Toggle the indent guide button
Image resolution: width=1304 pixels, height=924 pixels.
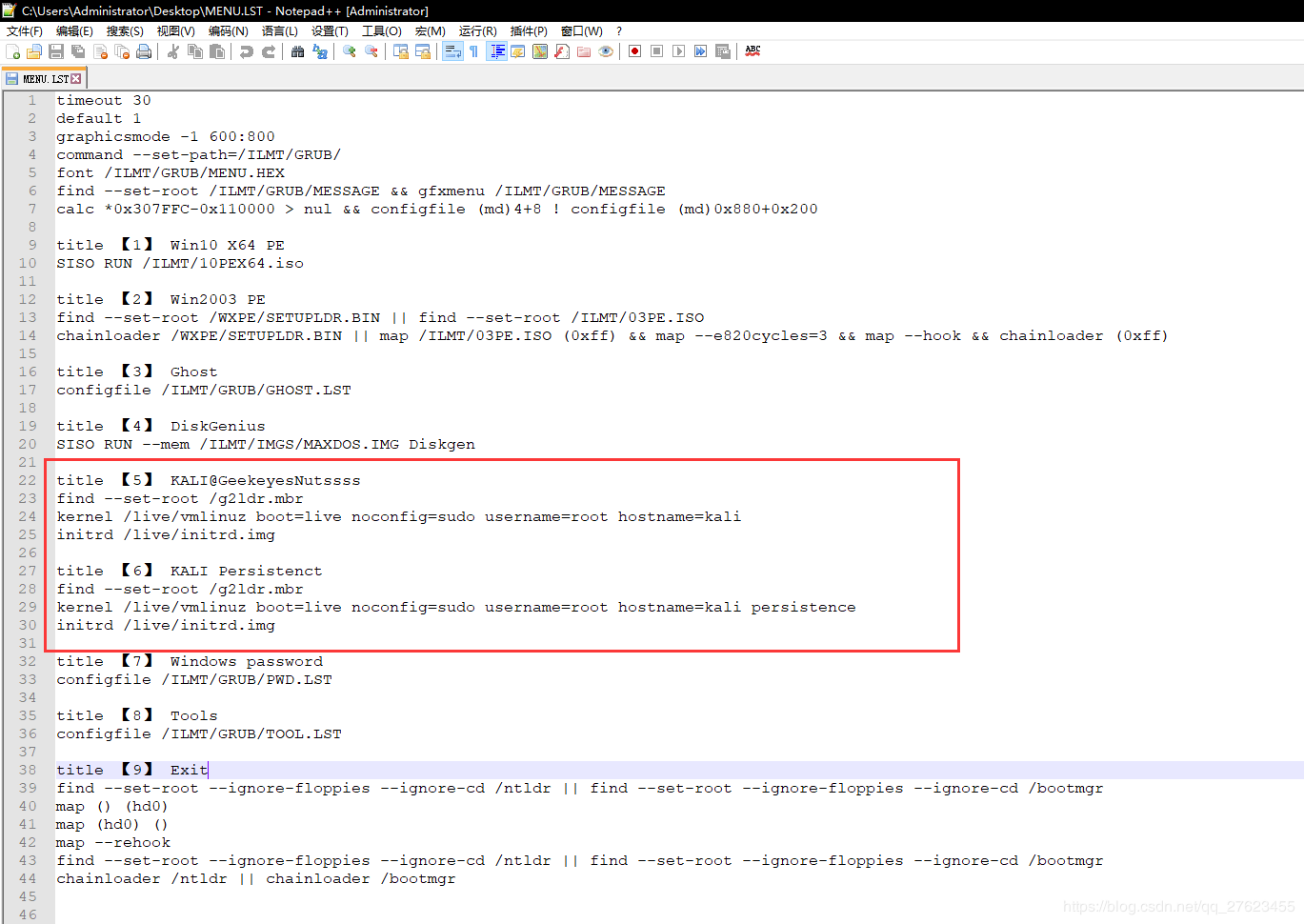(496, 51)
